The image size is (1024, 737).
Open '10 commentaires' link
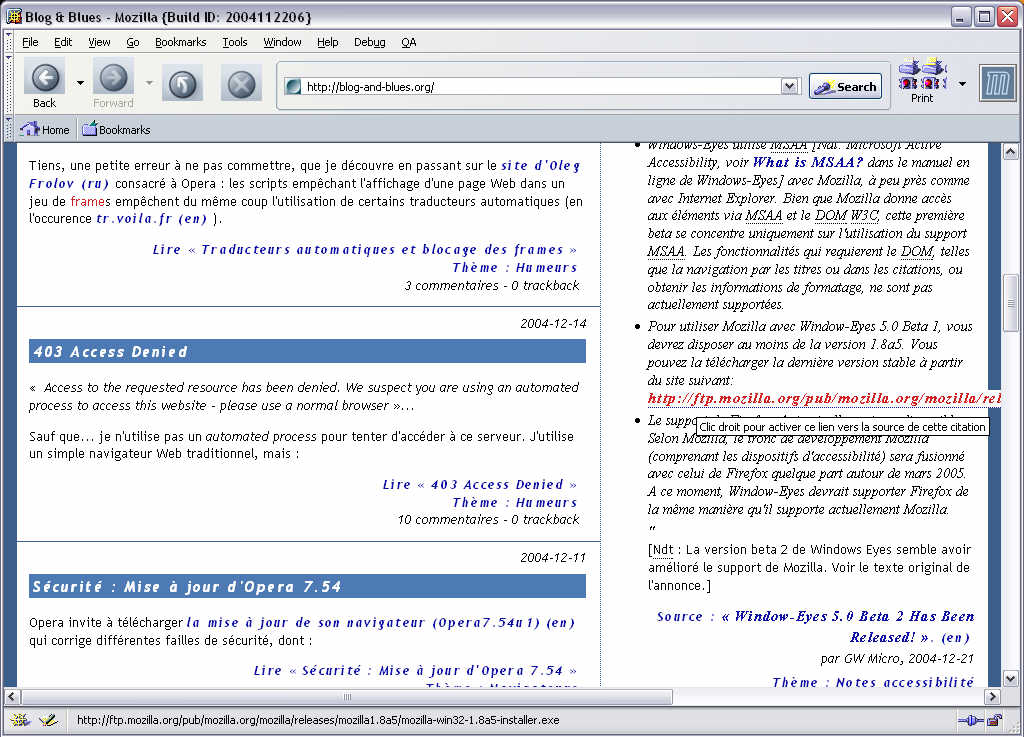click(448, 520)
